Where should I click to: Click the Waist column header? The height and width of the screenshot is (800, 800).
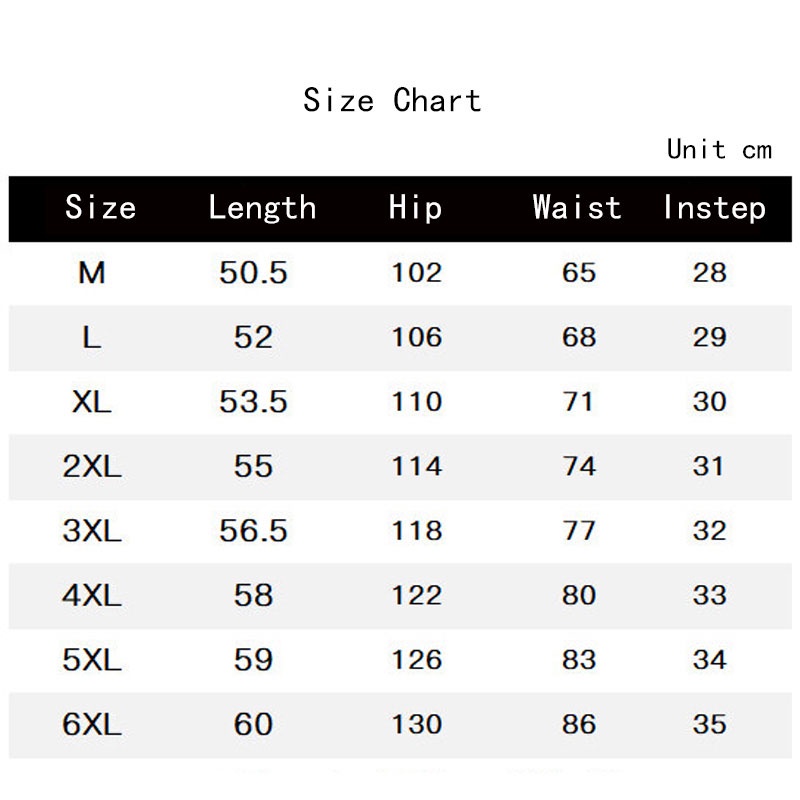click(x=577, y=207)
